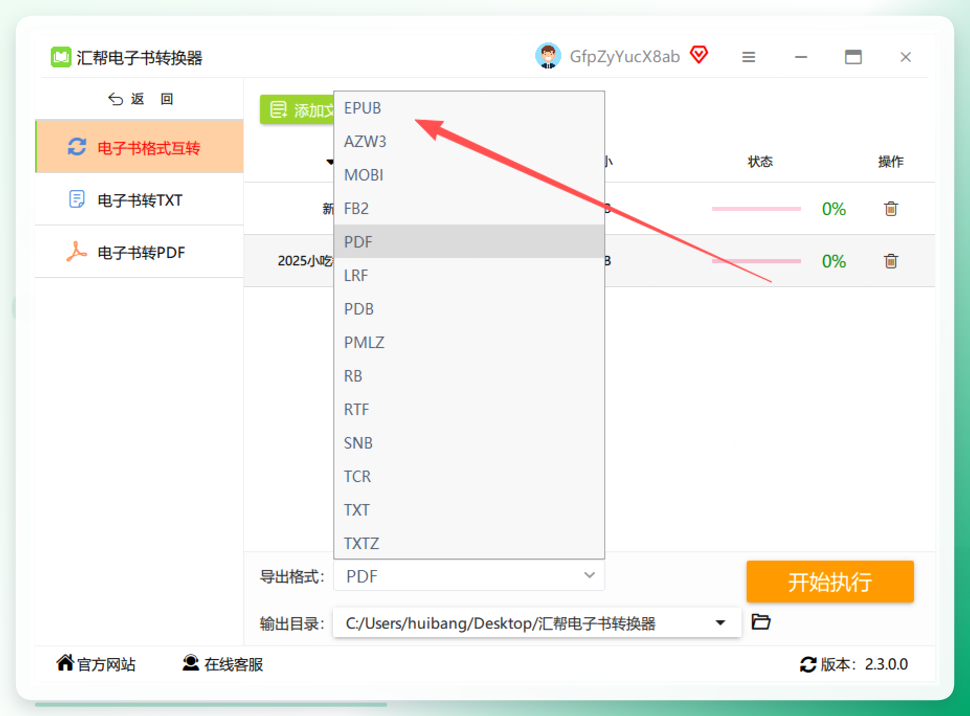Click the back arrow 返回
The width and height of the screenshot is (970, 716).
coord(140,99)
